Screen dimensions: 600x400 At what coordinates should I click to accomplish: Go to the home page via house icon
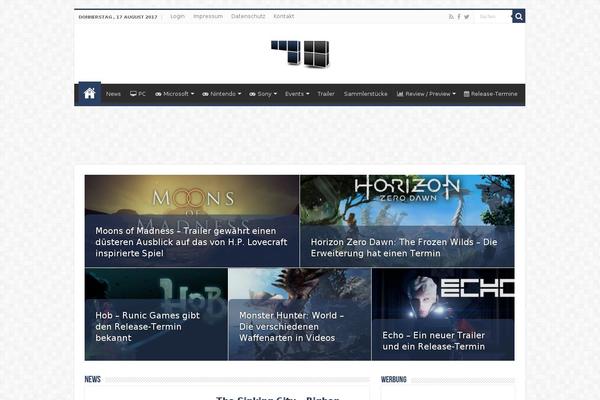(90, 93)
